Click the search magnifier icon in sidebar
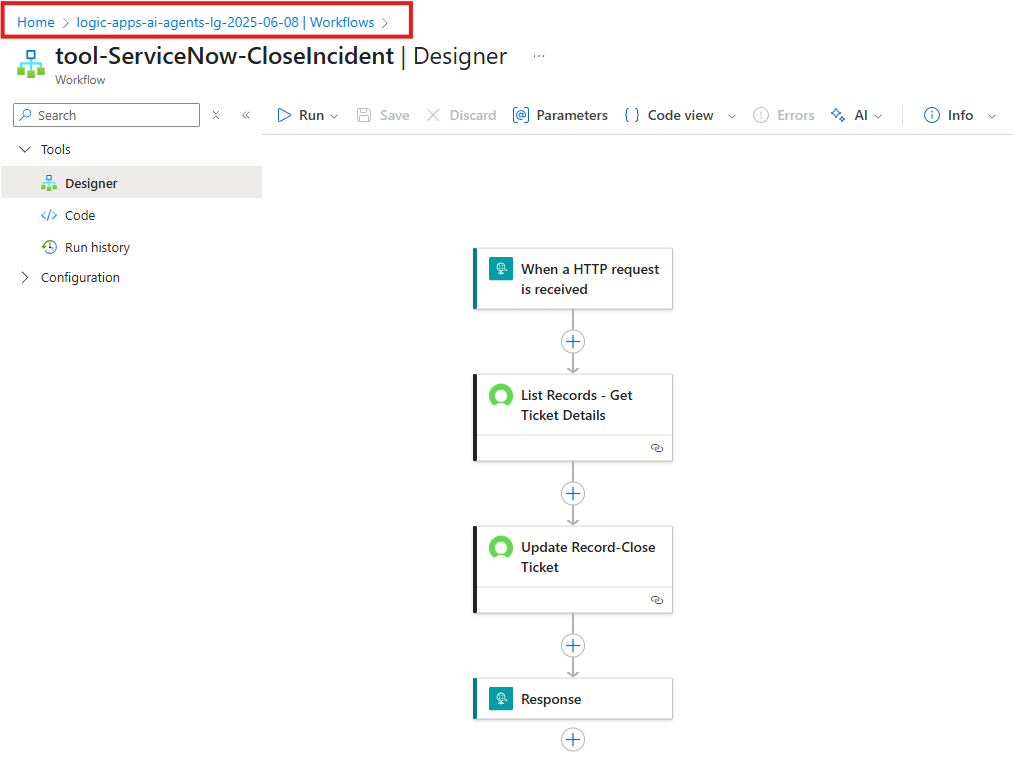 (25, 115)
